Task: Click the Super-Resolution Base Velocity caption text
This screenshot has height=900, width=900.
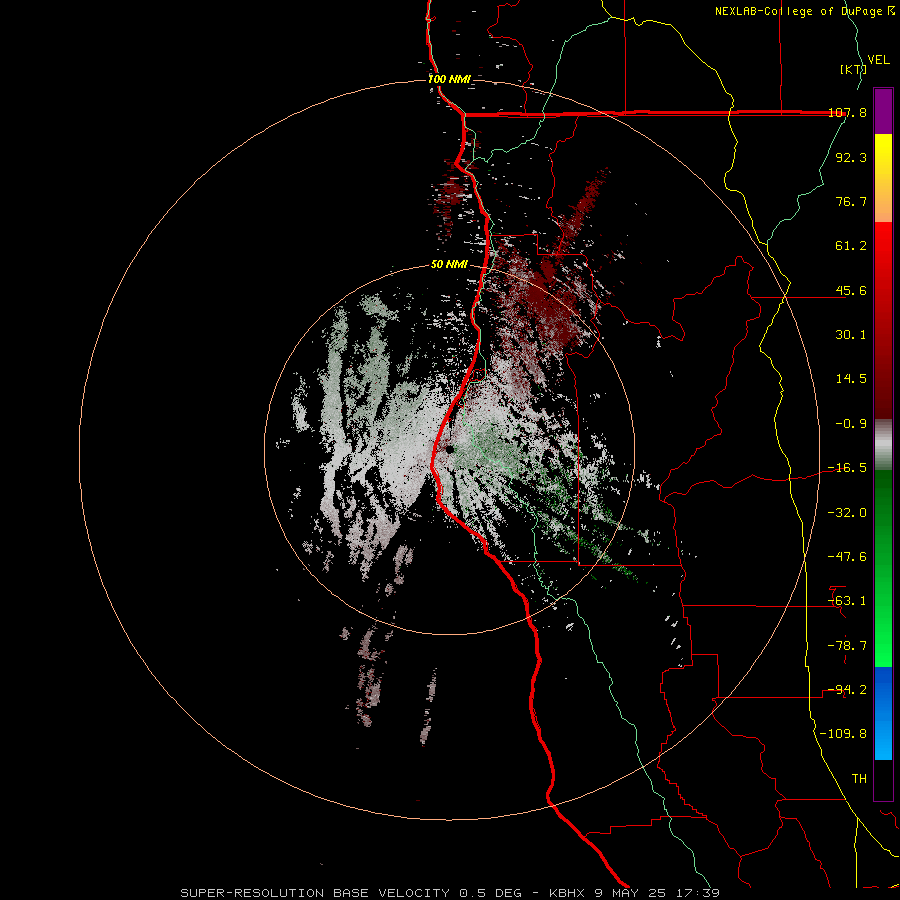Action: (449, 893)
